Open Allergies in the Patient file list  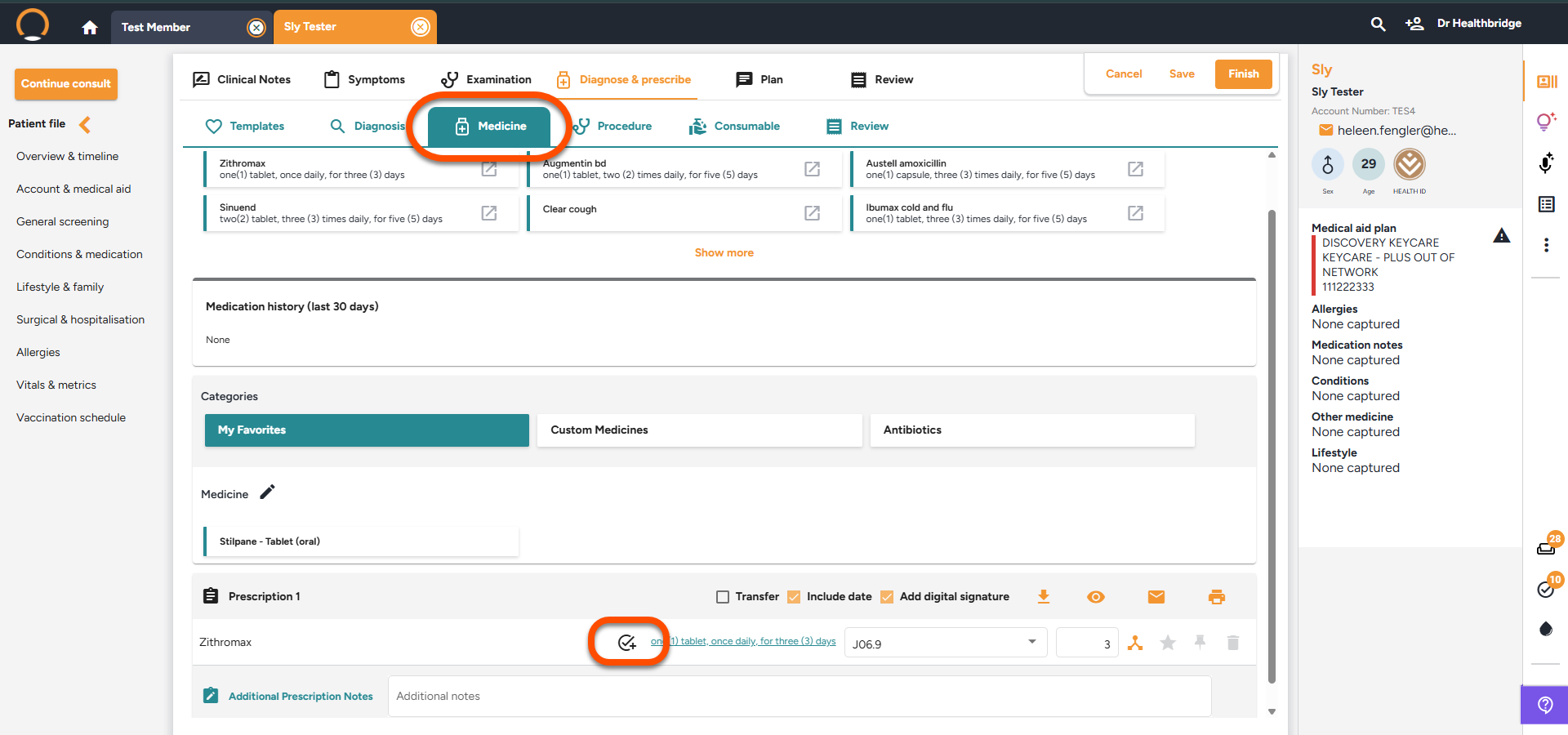coord(38,352)
